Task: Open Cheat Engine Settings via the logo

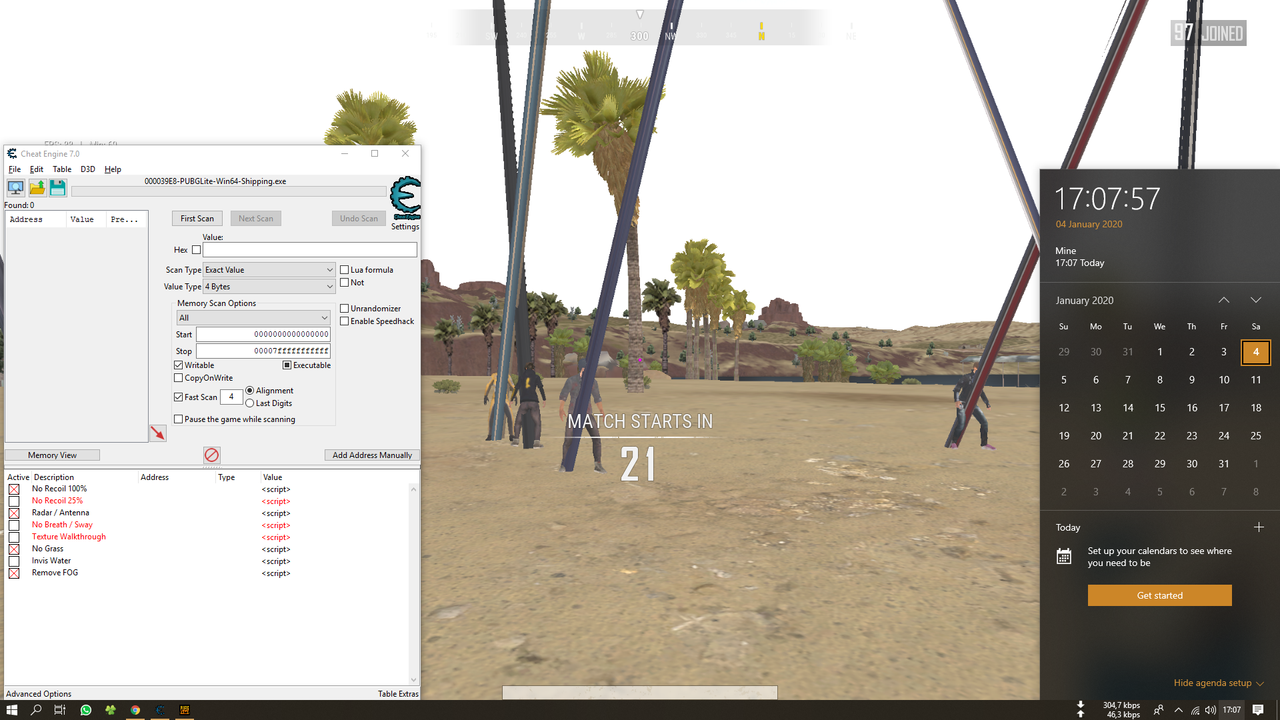Action: click(x=405, y=198)
